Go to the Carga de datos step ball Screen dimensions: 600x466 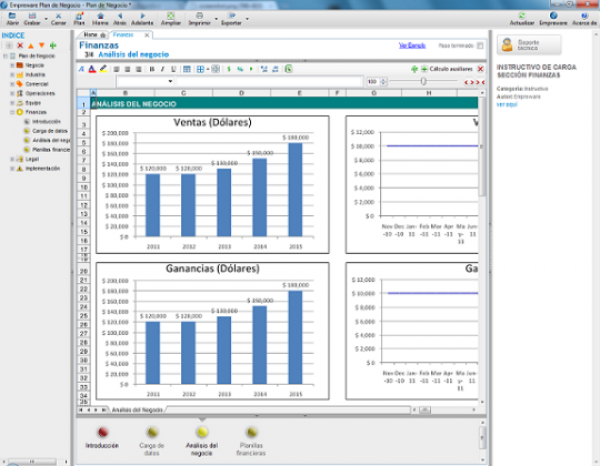tap(152, 432)
